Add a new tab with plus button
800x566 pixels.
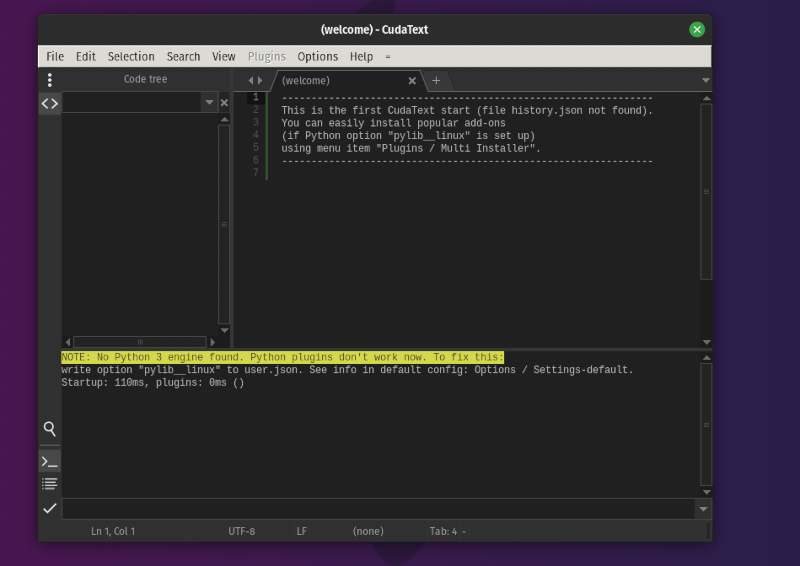pos(436,81)
